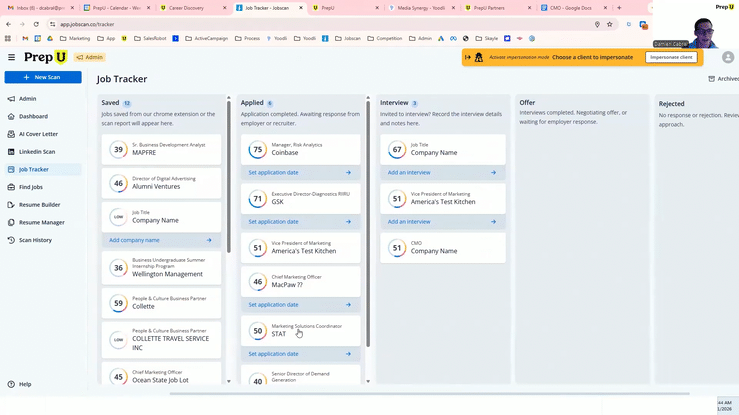Add an interview for America's Test Kitchen
The image size is (739, 415).
(x=409, y=222)
